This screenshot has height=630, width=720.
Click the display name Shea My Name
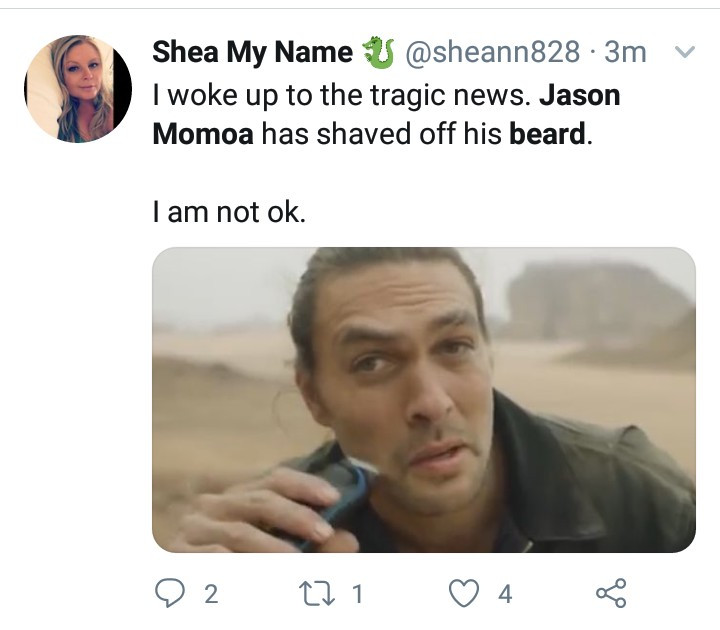pyautogui.click(x=252, y=53)
